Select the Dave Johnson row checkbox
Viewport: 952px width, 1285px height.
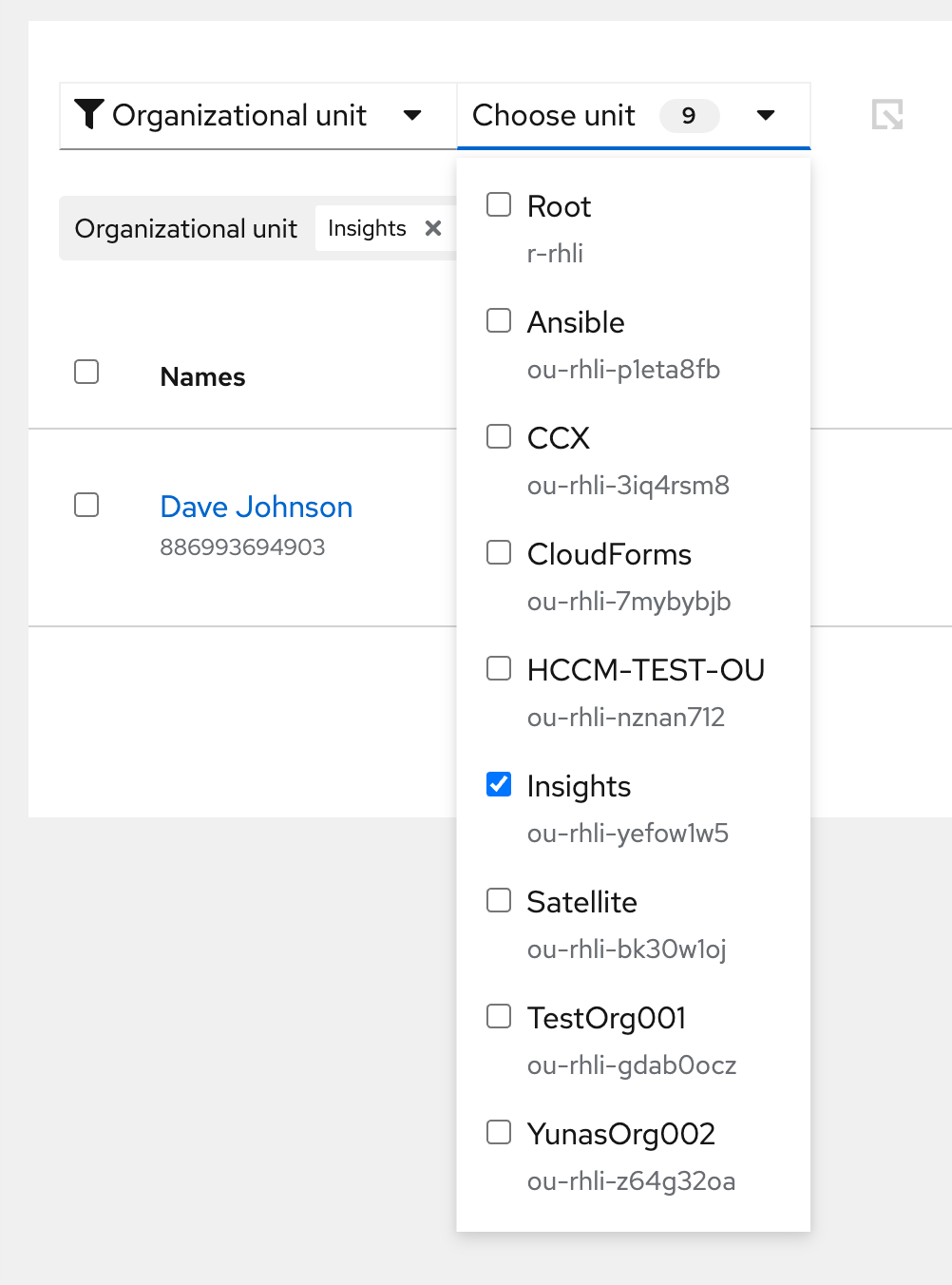tap(86, 505)
